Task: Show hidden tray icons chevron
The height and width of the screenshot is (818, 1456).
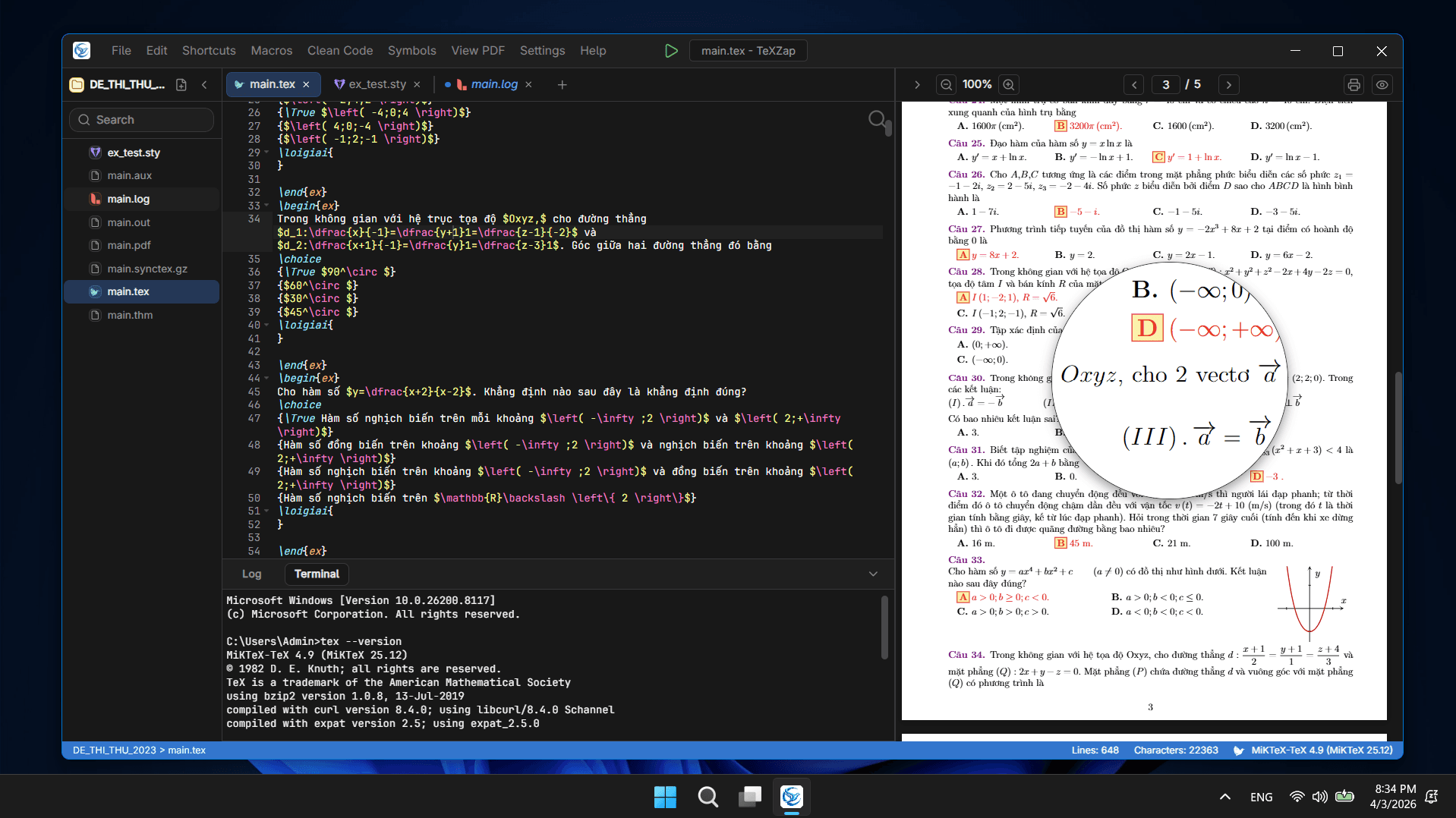Action: [x=1225, y=797]
